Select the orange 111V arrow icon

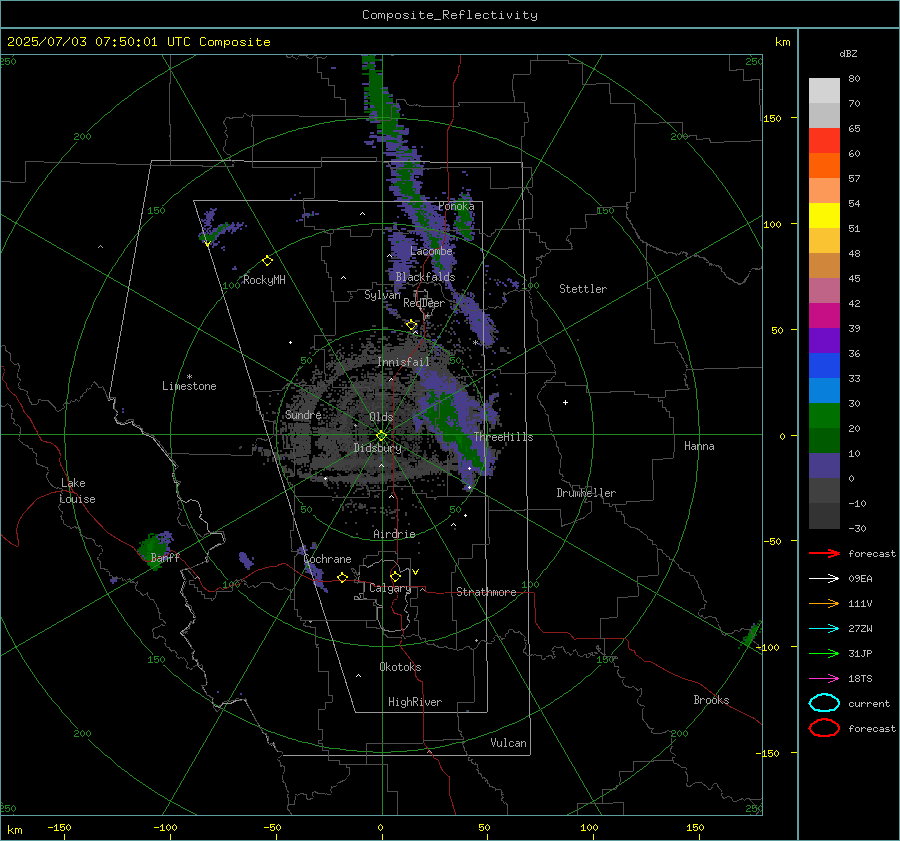coord(824,603)
